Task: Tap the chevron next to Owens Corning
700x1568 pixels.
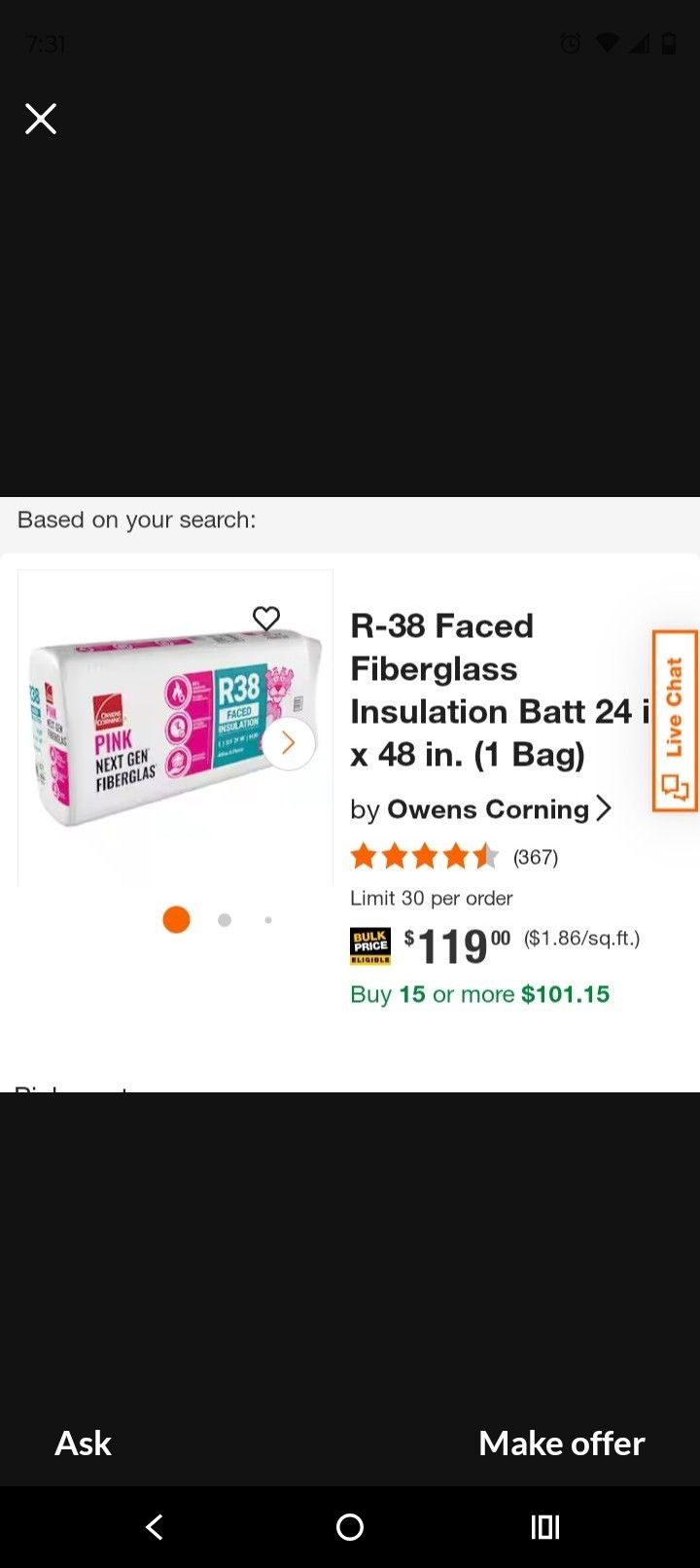Action: pyautogui.click(x=604, y=808)
